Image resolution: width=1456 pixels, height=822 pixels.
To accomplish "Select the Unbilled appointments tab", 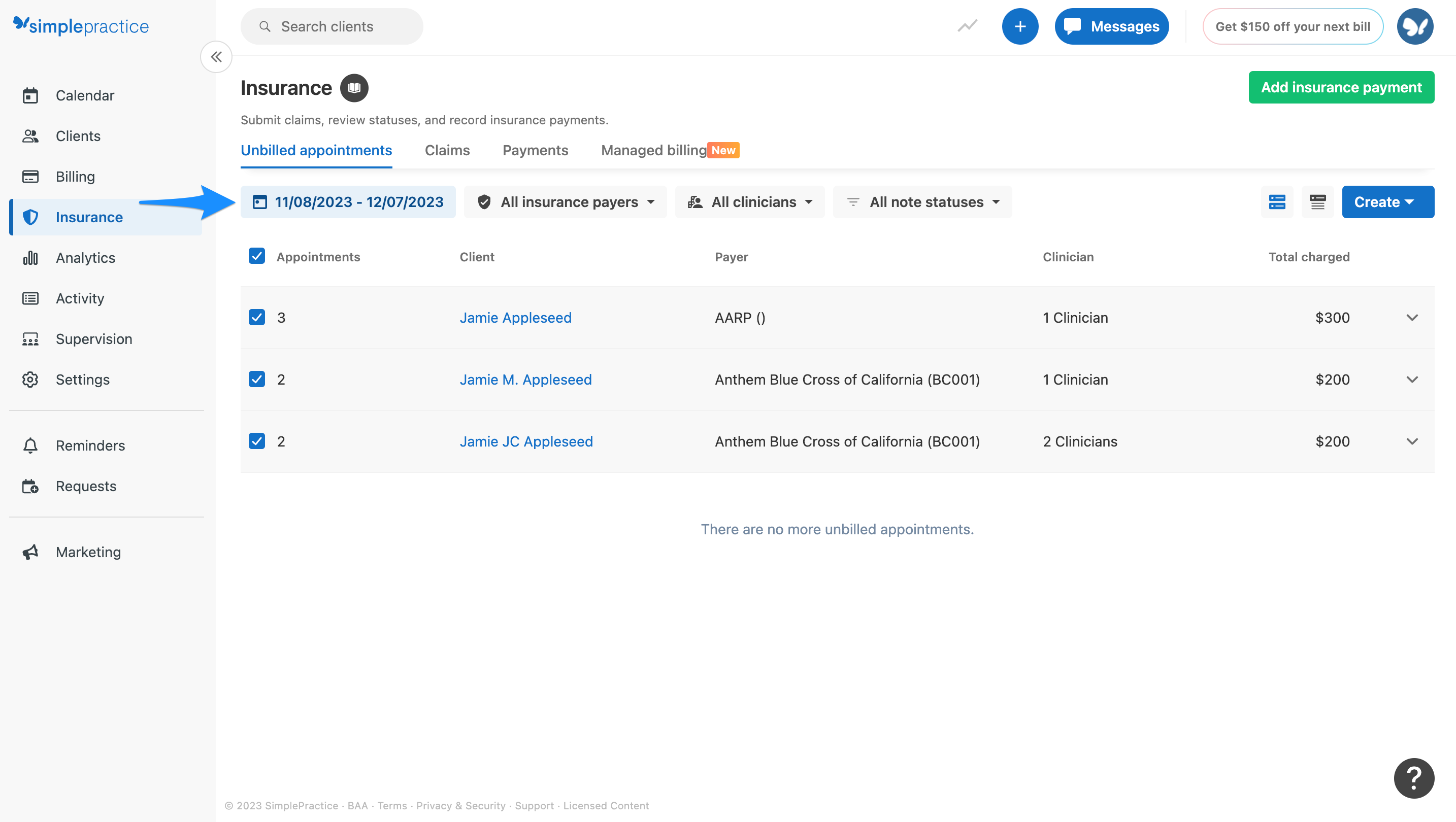I will pos(316,150).
